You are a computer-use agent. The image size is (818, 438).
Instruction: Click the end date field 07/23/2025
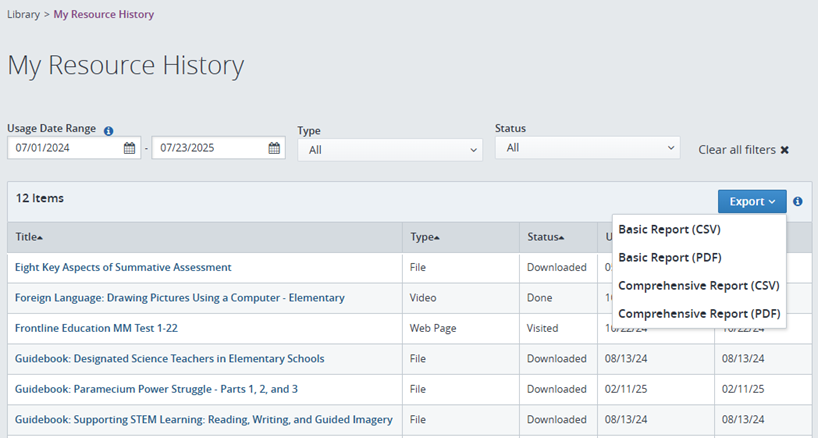pos(219,148)
